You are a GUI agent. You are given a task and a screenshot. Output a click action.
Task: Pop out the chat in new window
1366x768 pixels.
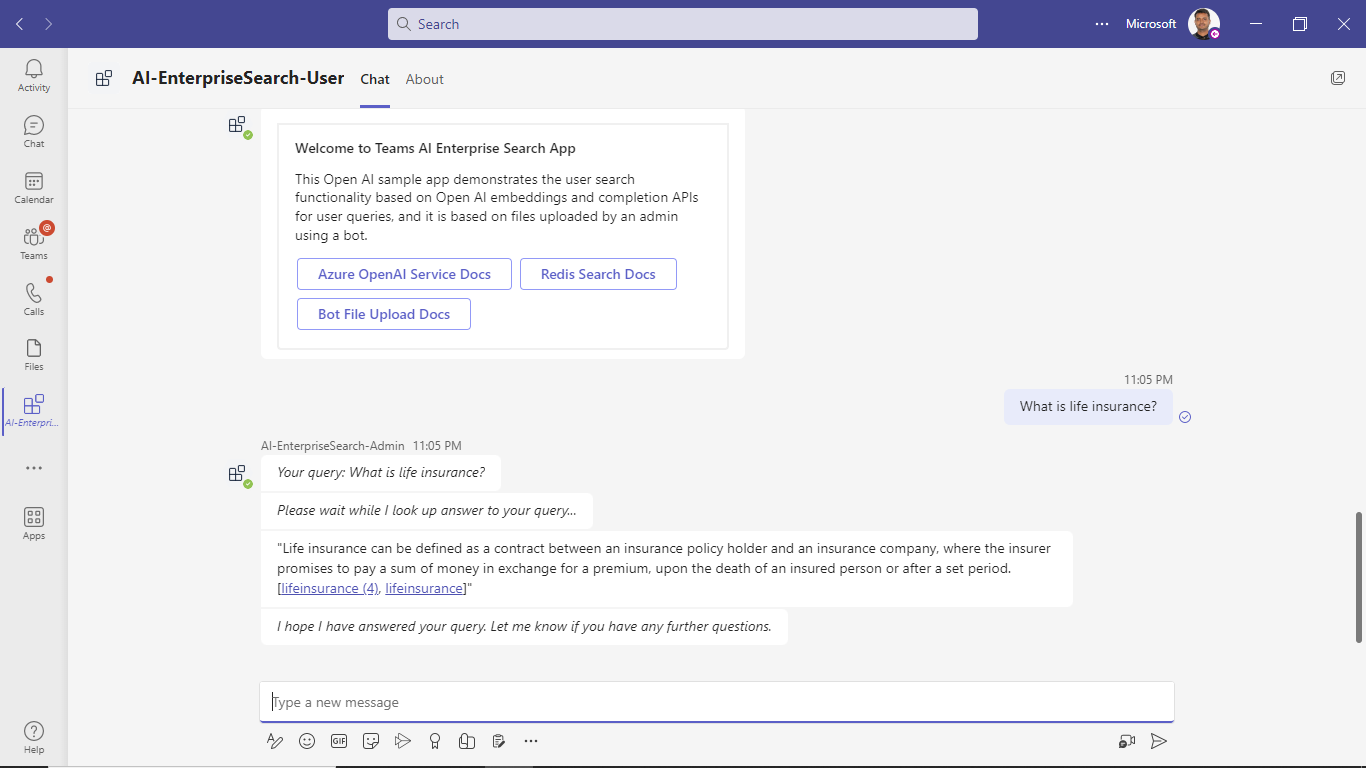pyautogui.click(x=1338, y=78)
